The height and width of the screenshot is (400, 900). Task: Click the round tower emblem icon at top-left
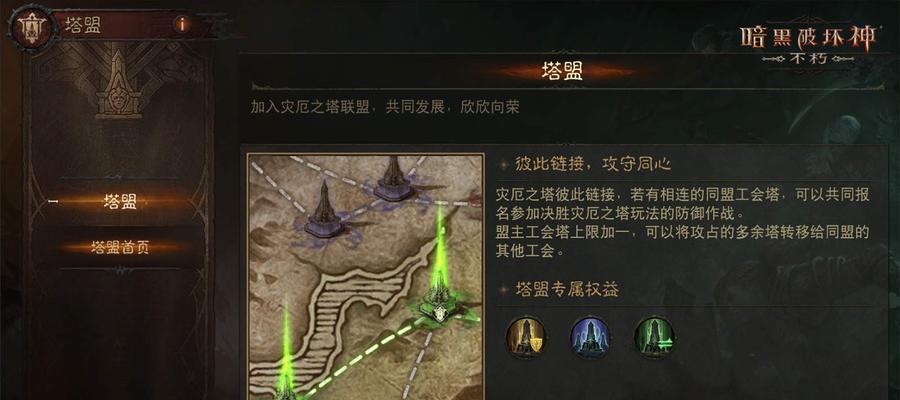(31, 27)
